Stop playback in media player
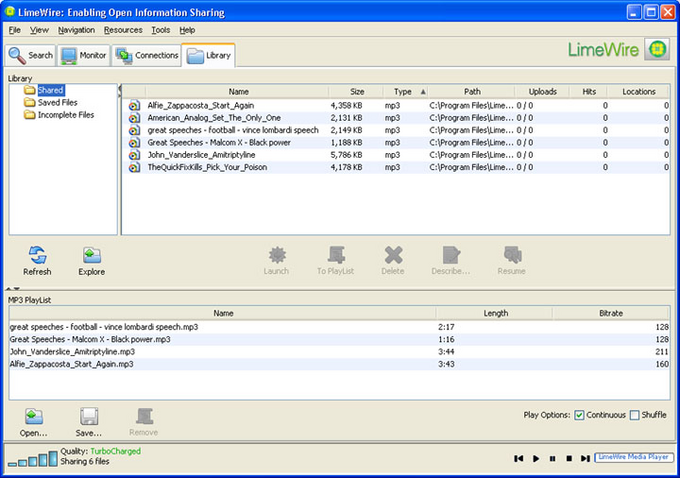This screenshot has width=680, height=478. [569, 458]
